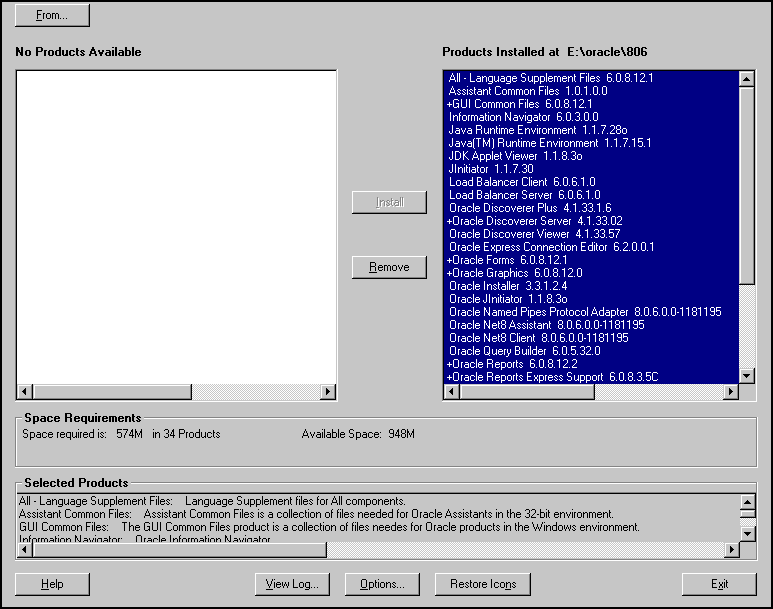Click installed products list scroll up arrow
Viewport: 773px width, 609px height.
coord(747,79)
